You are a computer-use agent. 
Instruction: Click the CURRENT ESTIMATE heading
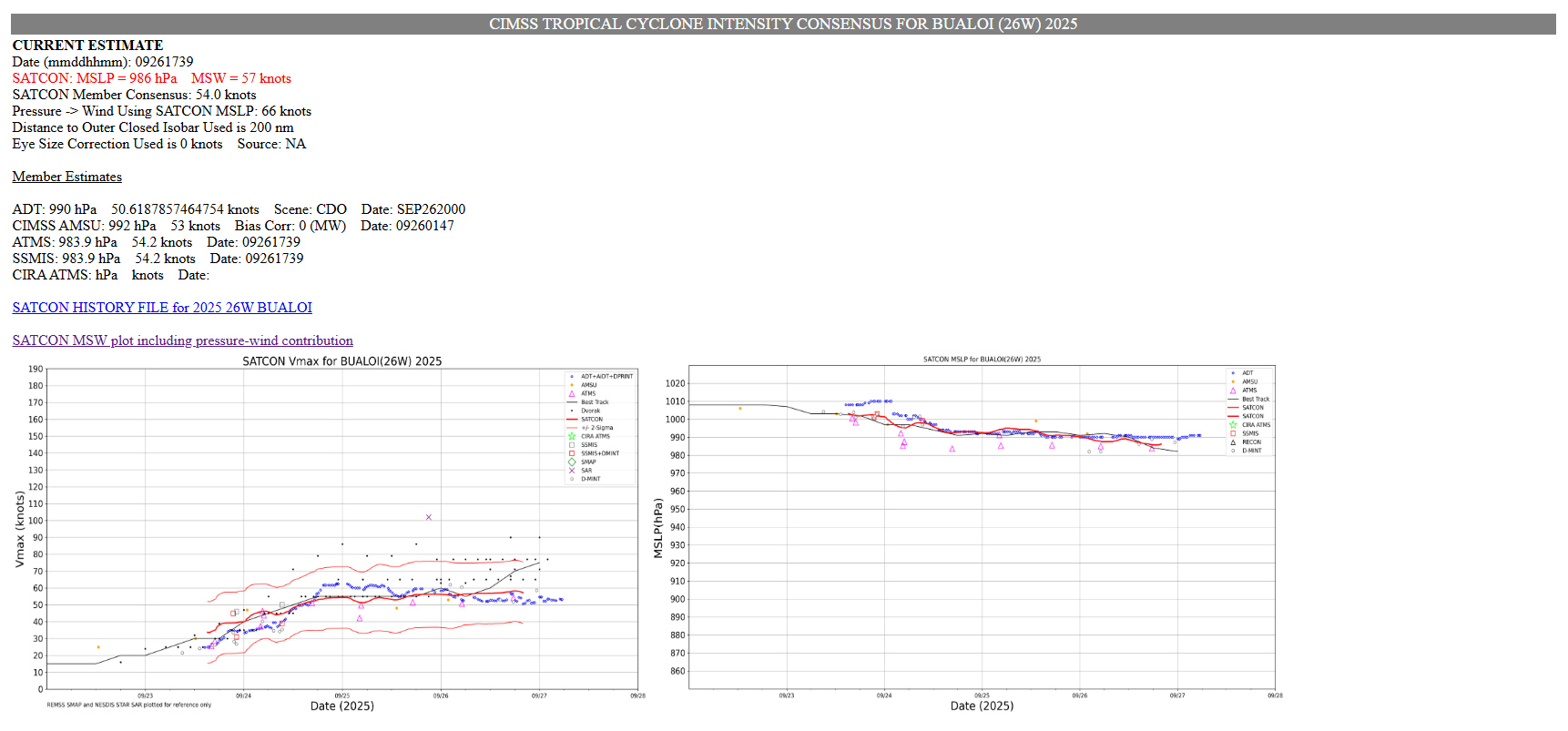click(x=87, y=46)
